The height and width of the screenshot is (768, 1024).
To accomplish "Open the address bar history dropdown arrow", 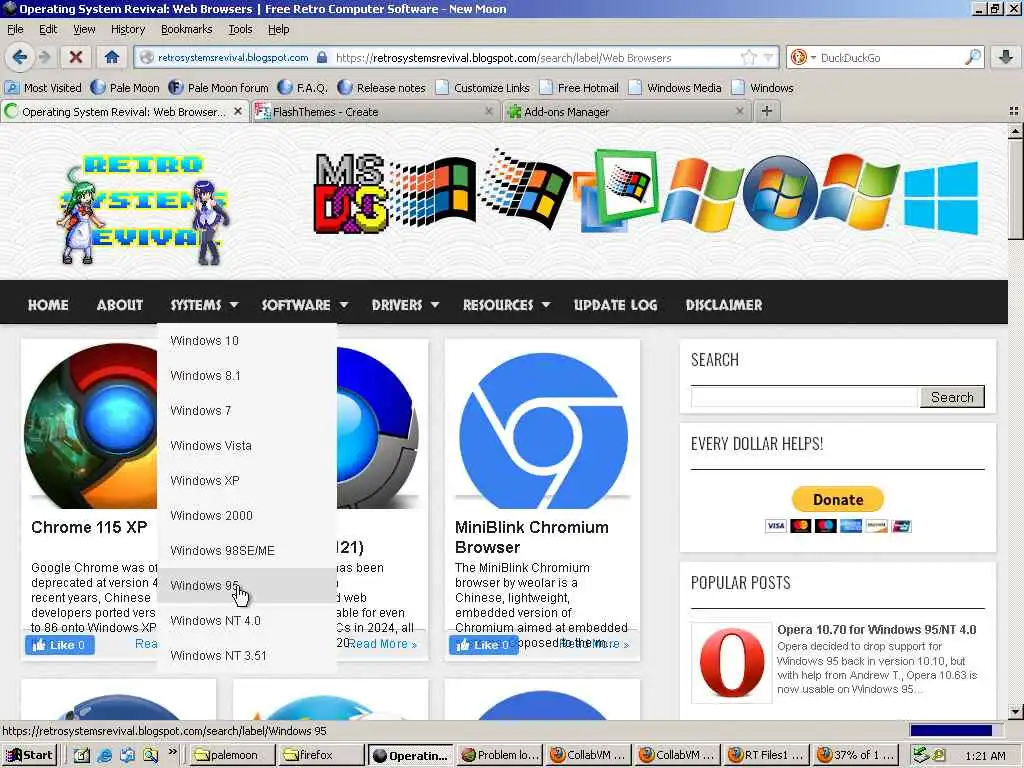I will coord(769,57).
